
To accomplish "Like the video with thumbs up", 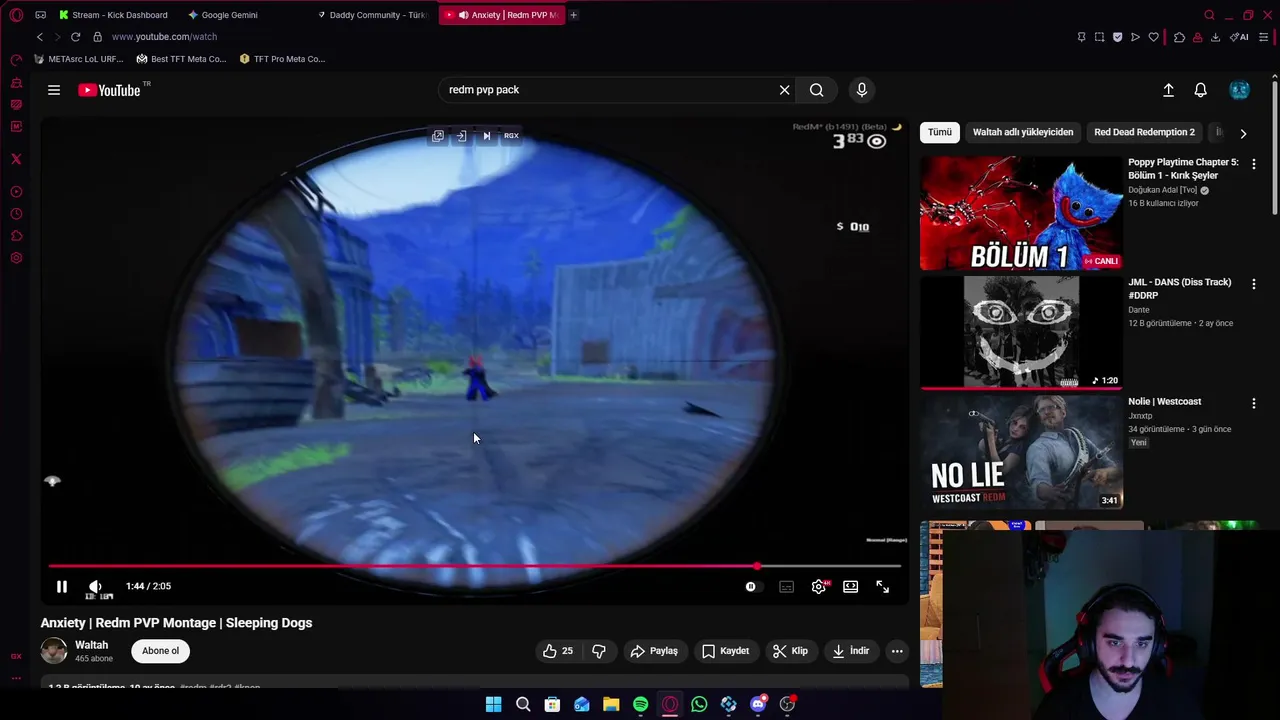I will 558,651.
